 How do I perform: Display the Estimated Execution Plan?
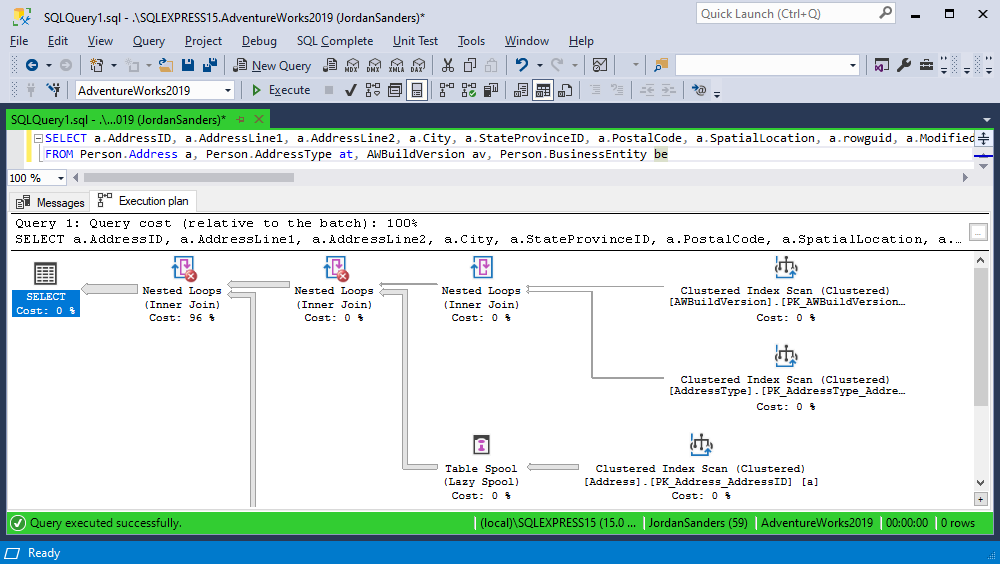point(372,90)
